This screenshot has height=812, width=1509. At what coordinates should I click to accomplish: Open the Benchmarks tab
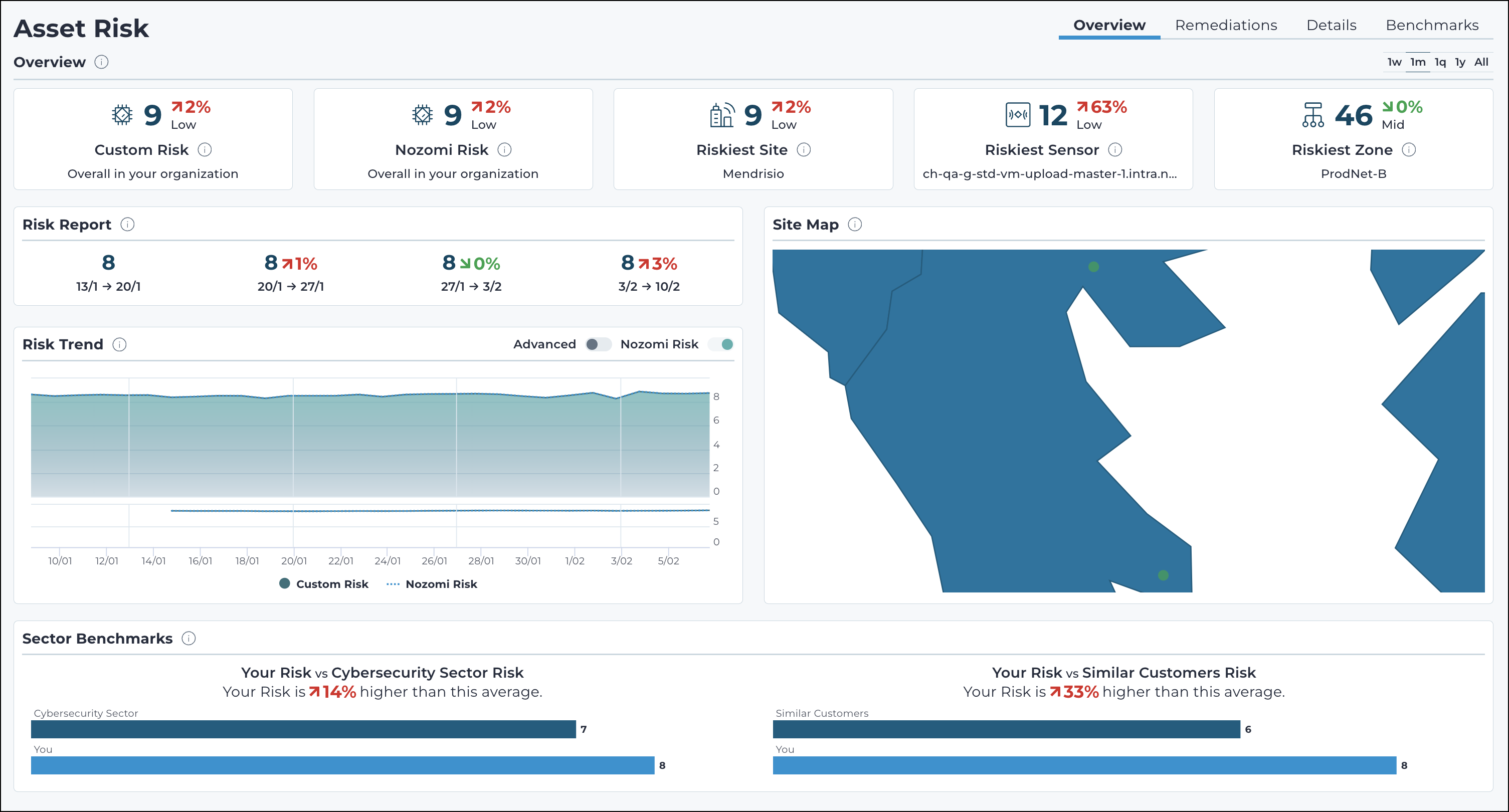pos(1432,25)
